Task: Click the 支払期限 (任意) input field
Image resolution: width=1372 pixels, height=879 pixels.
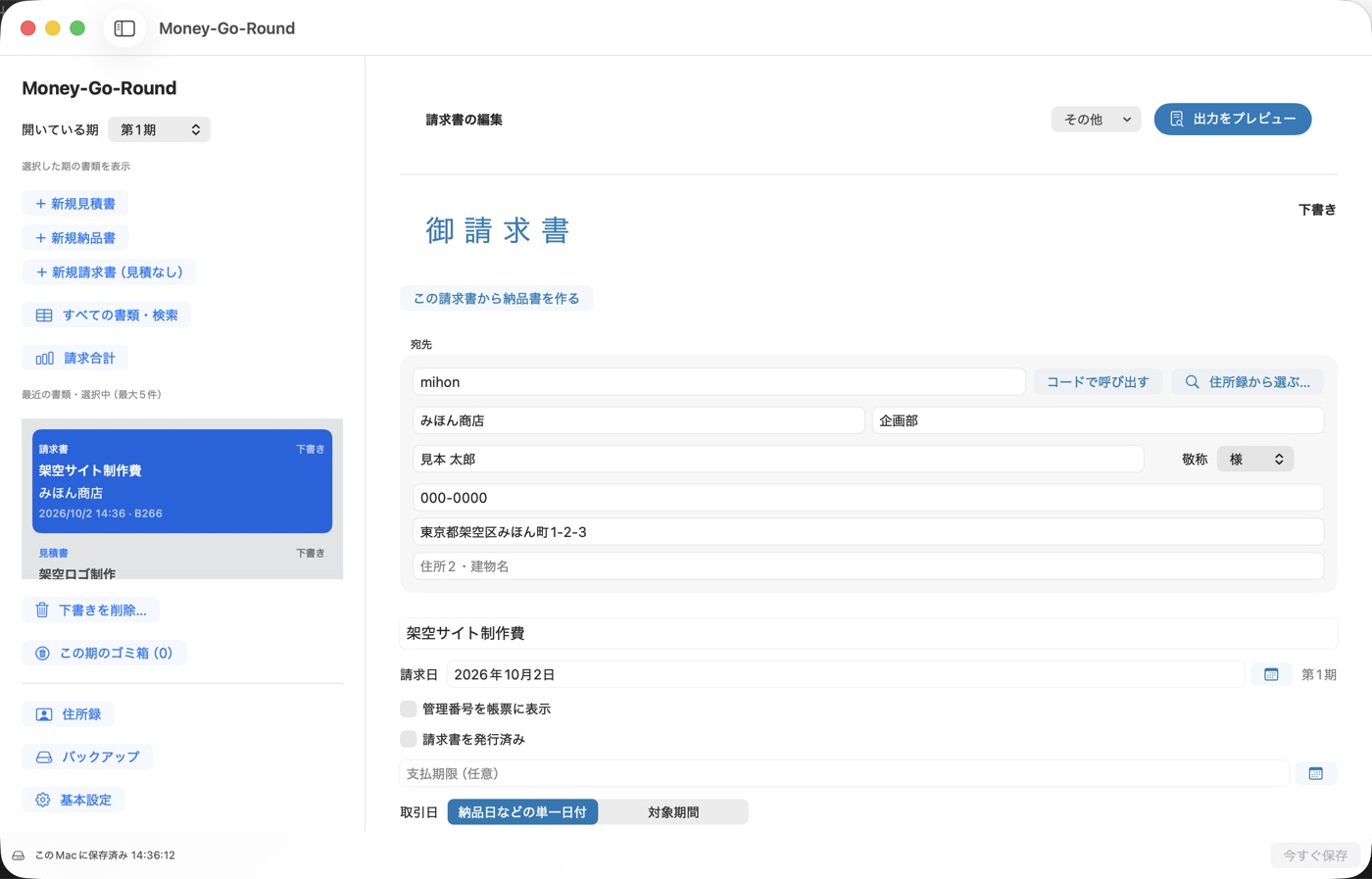Action: (x=844, y=773)
